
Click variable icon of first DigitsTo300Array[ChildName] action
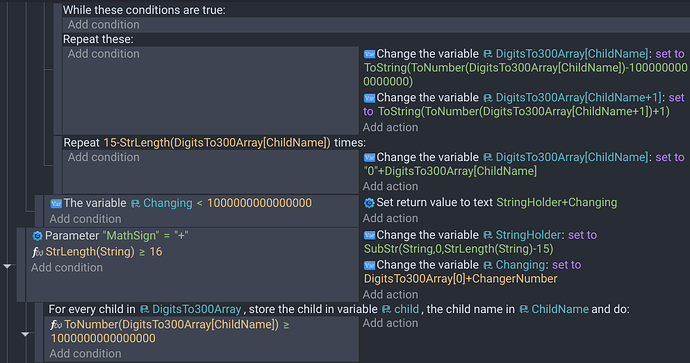point(369,54)
